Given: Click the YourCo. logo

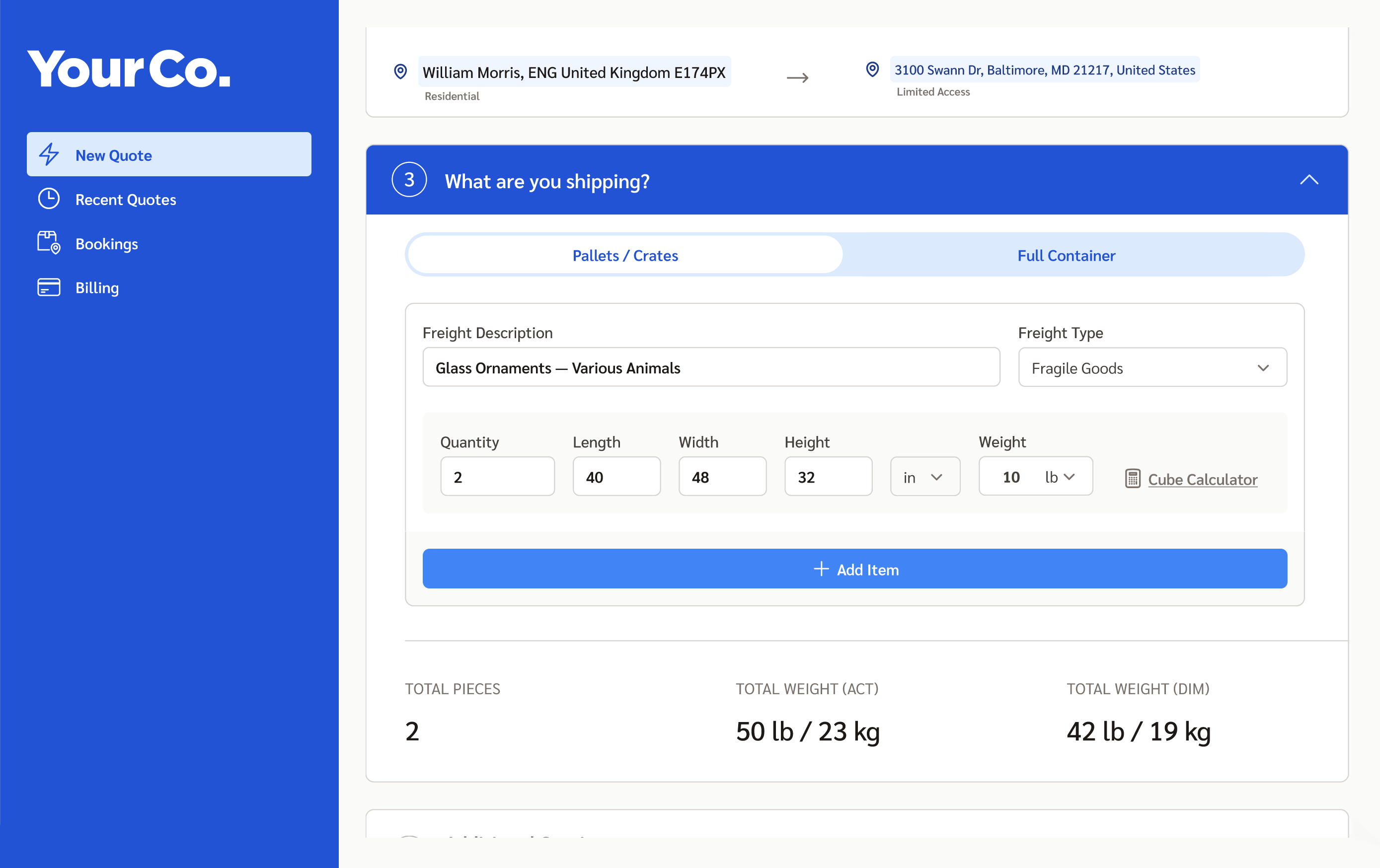Looking at the screenshot, I should pos(130,70).
